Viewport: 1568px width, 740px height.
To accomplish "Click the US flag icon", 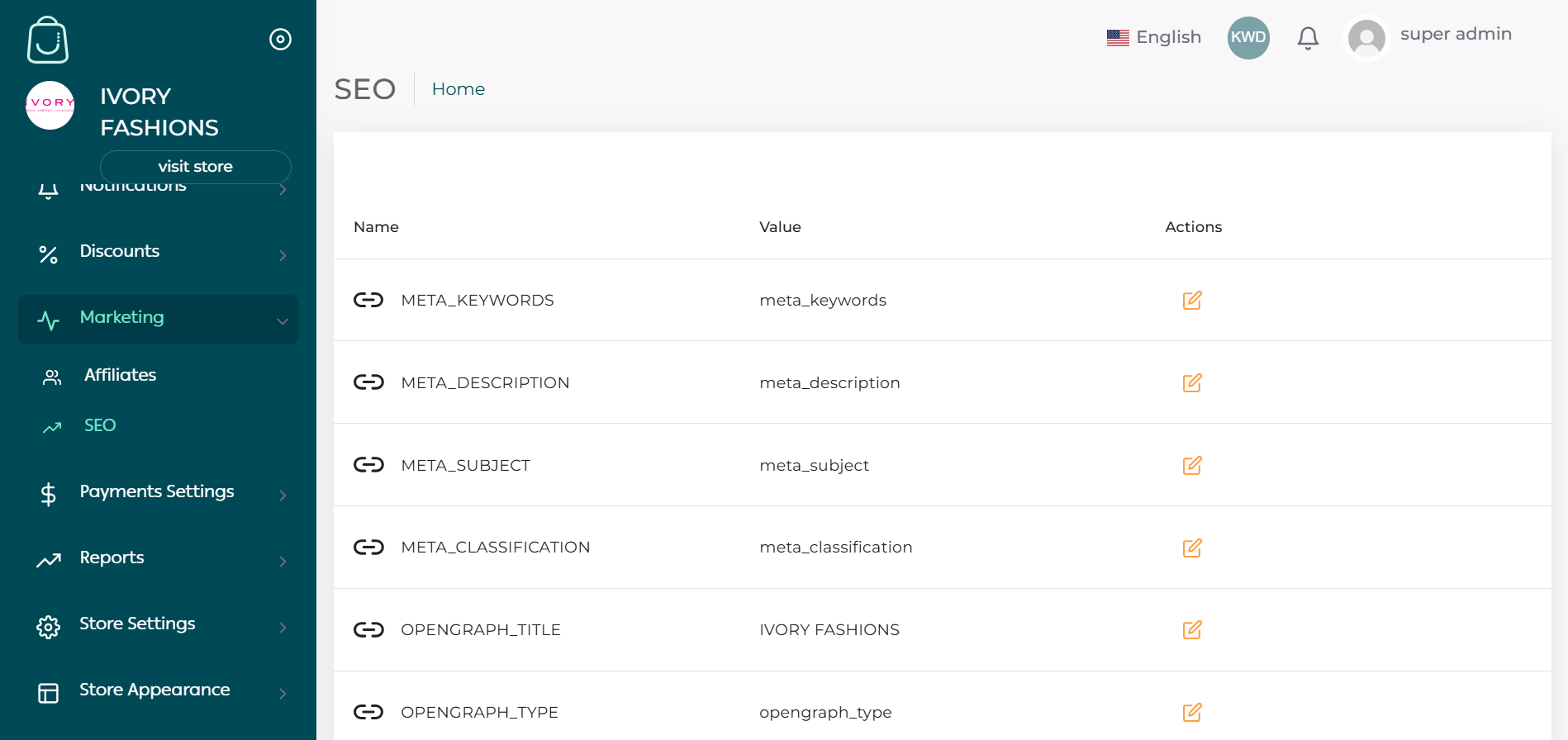I will click(x=1118, y=38).
